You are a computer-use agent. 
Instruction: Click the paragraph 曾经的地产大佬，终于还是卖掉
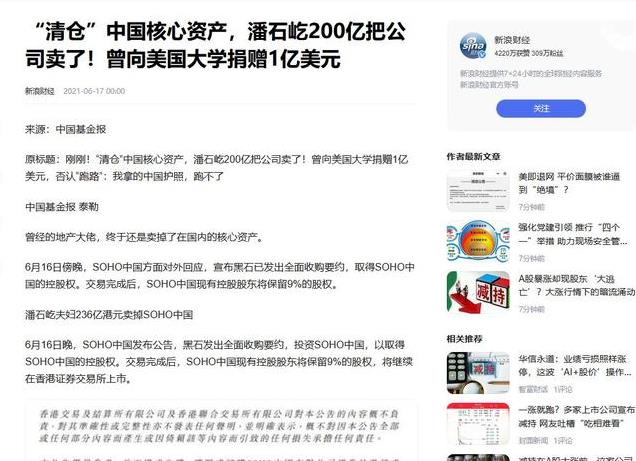pyautogui.click(x=144, y=237)
